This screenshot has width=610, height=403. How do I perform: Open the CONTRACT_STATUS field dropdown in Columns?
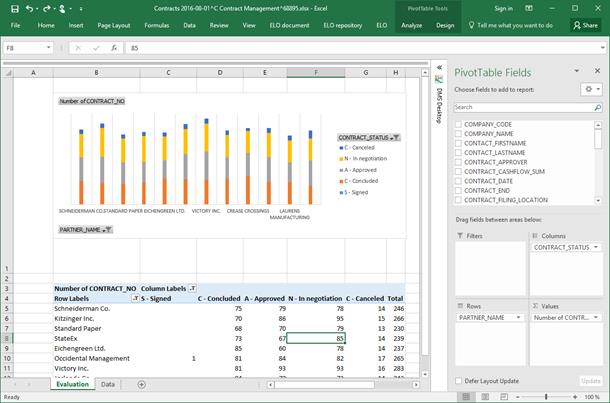(596, 247)
